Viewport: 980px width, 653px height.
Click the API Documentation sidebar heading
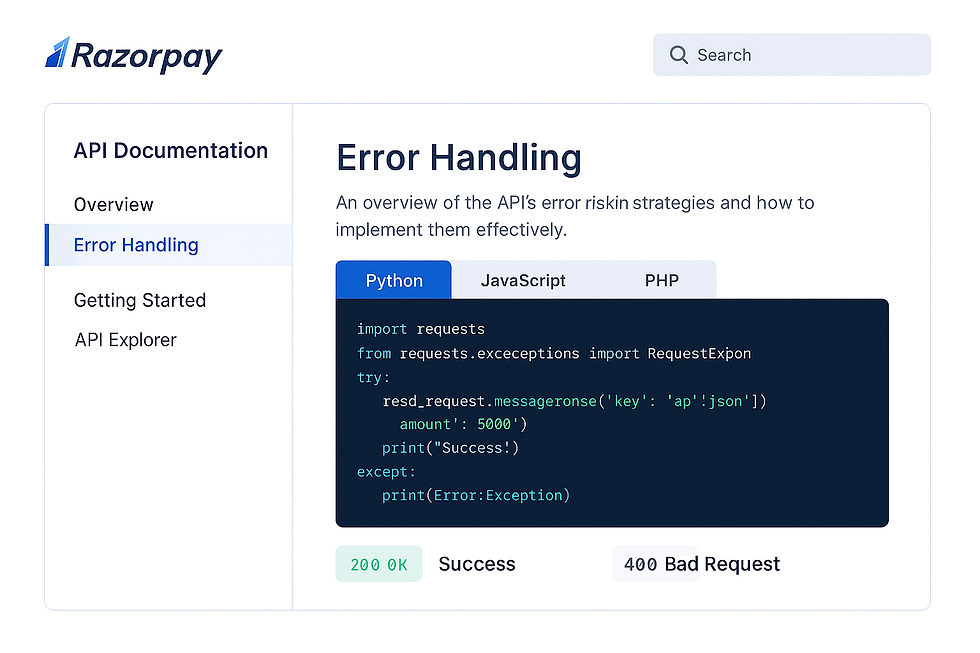tap(171, 151)
